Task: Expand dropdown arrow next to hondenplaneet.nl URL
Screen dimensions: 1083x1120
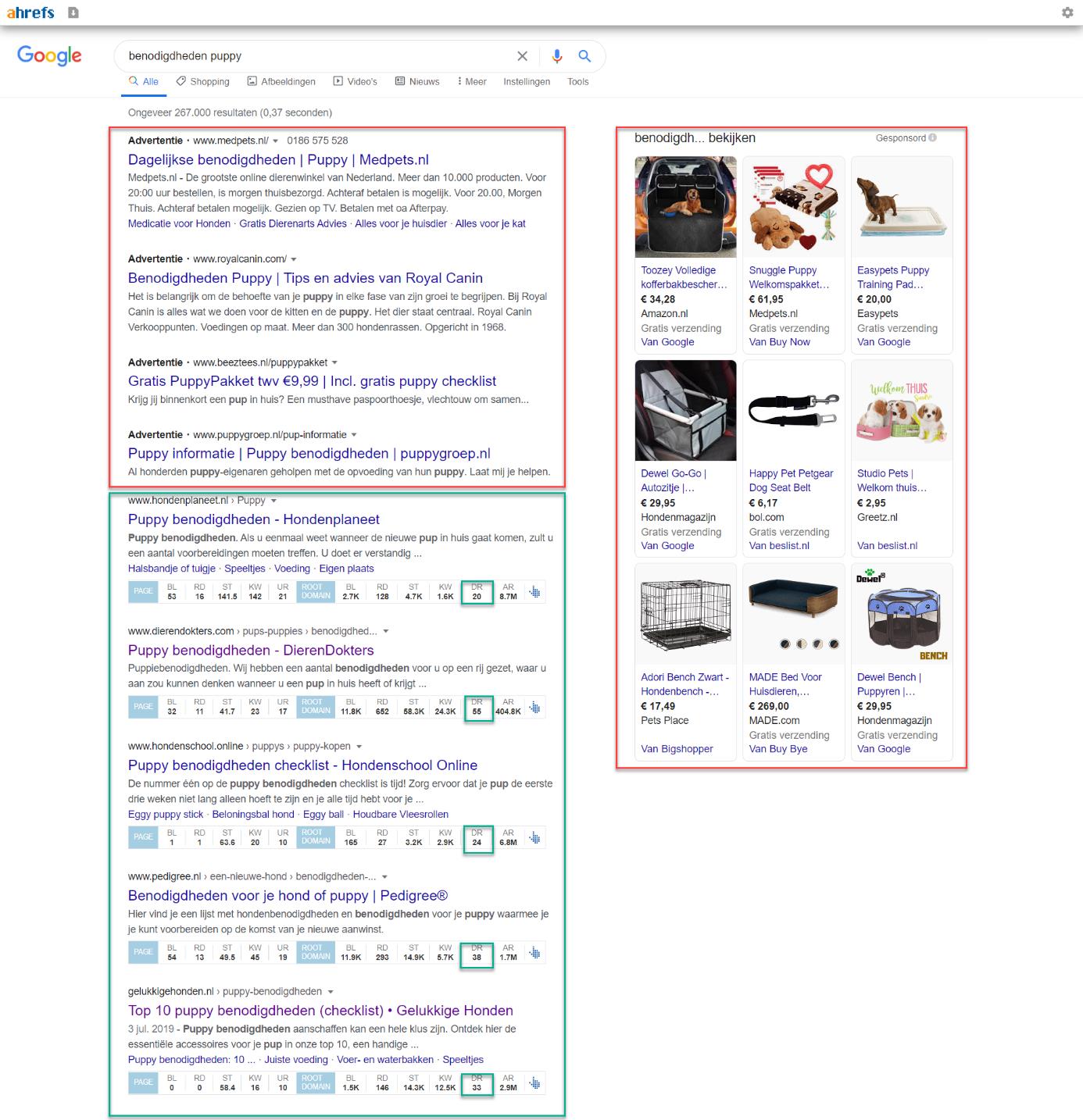Action: click(273, 501)
